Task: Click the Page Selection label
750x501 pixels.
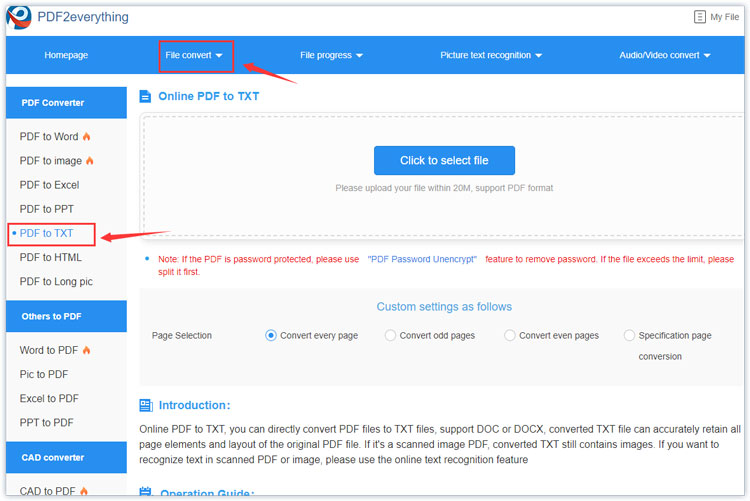Action: pyautogui.click(x=182, y=335)
